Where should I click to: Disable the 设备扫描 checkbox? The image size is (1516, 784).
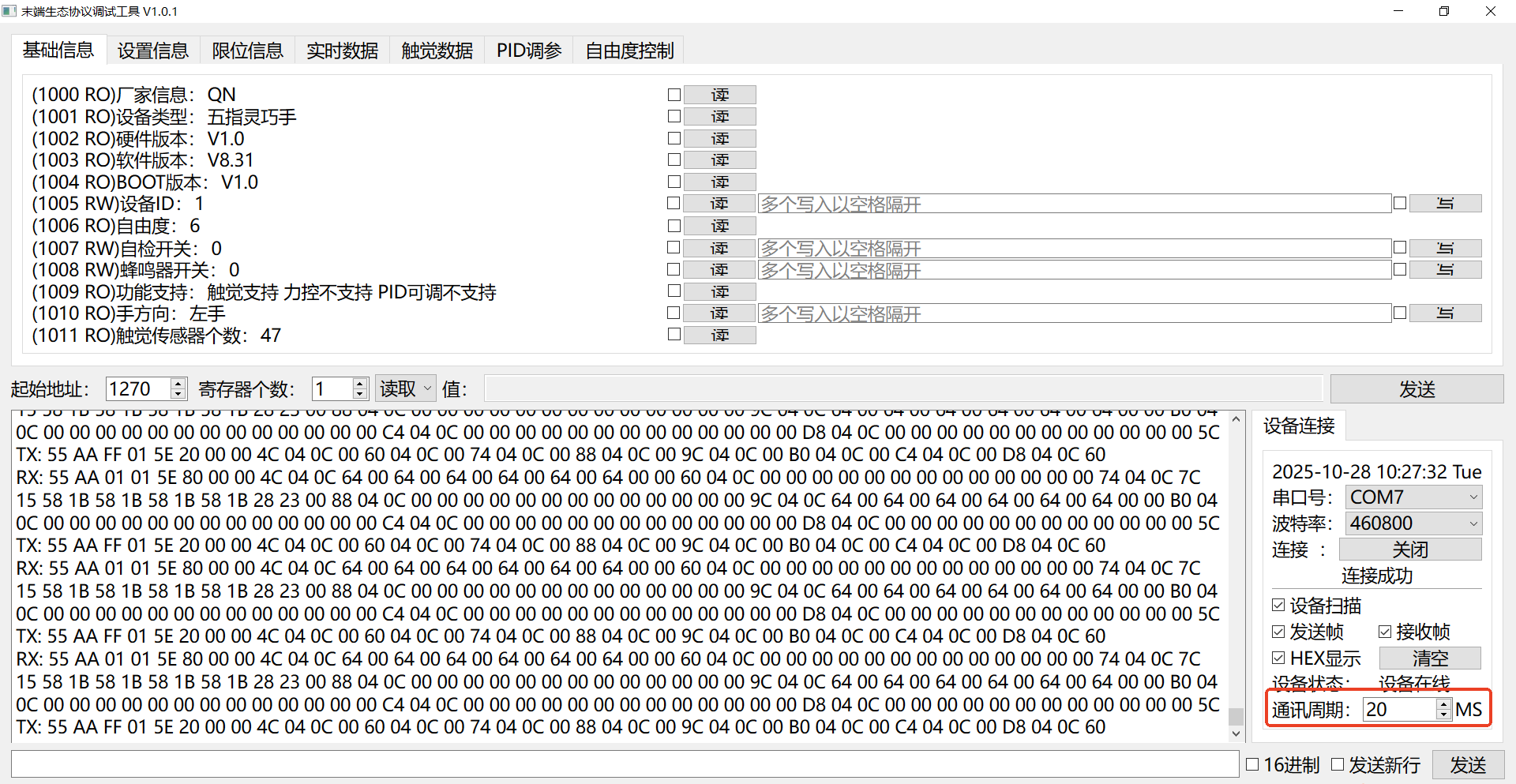pos(1279,605)
